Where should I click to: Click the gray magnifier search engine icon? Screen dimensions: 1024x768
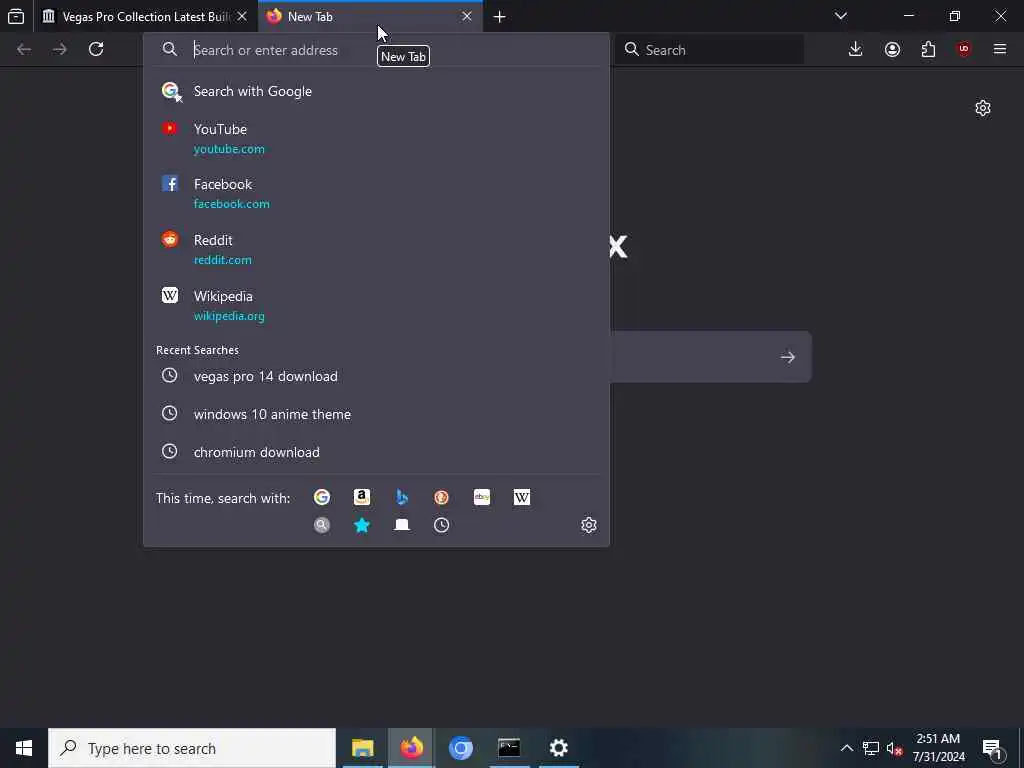(322, 525)
